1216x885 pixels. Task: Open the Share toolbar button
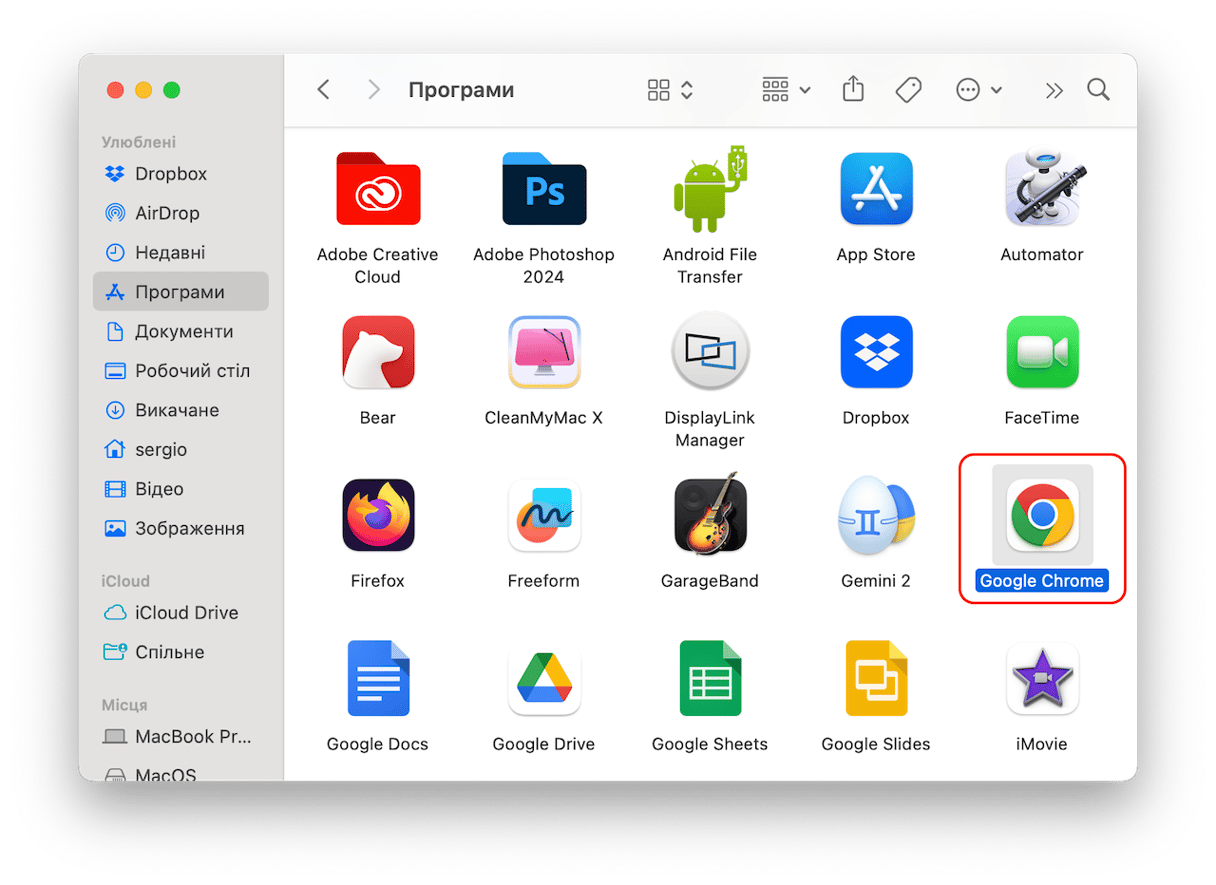pyautogui.click(x=852, y=90)
